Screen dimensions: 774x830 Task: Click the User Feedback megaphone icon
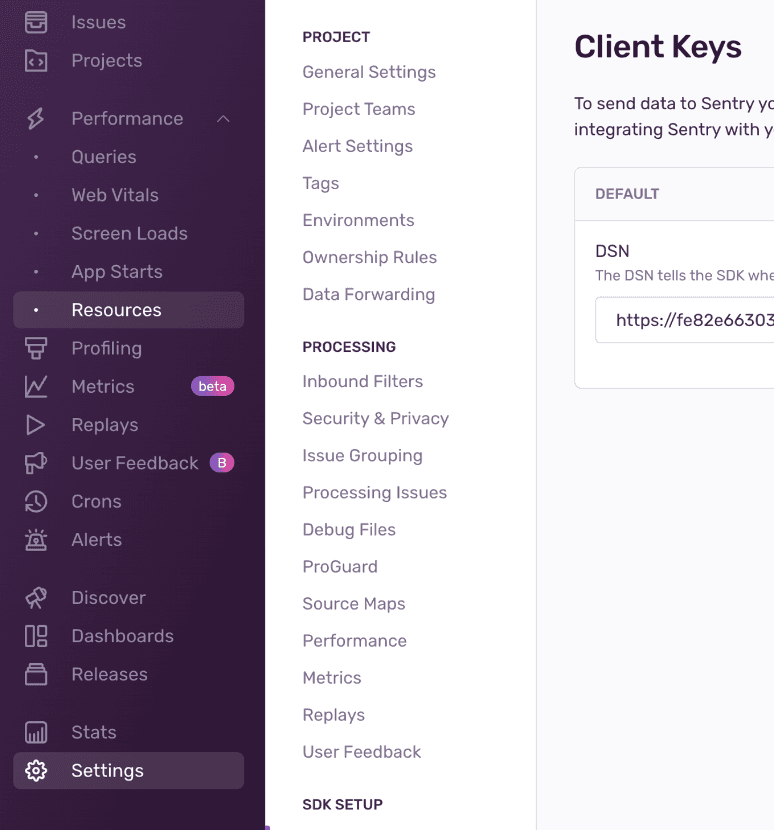(36, 463)
